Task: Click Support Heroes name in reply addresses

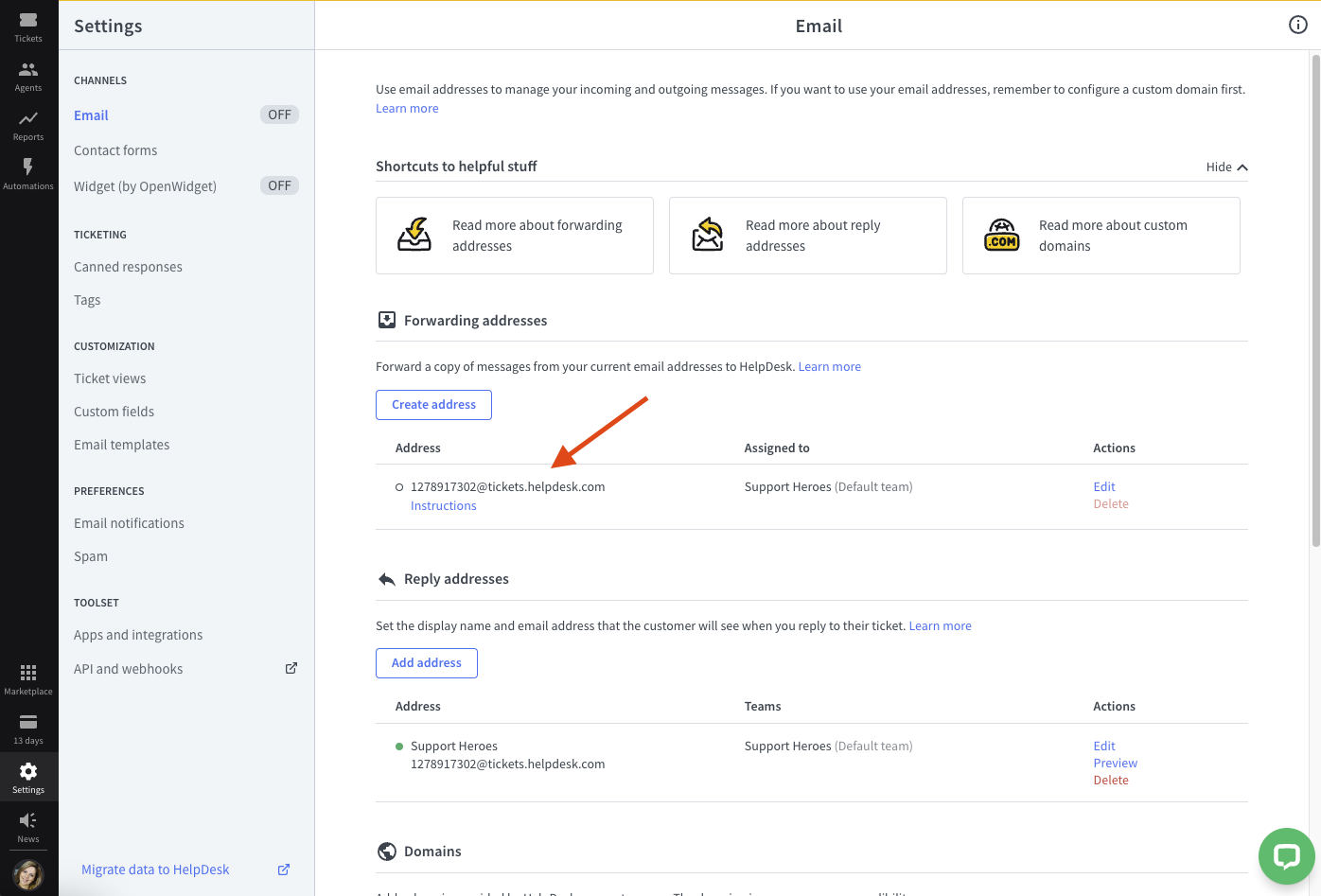Action: coord(454,747)
